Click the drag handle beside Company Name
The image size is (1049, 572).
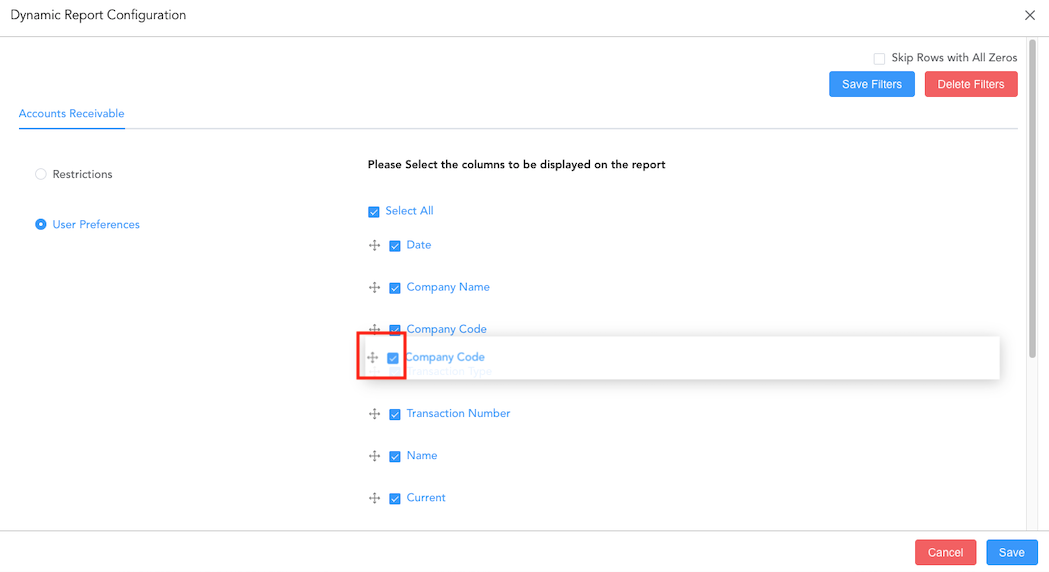(374, 288)
